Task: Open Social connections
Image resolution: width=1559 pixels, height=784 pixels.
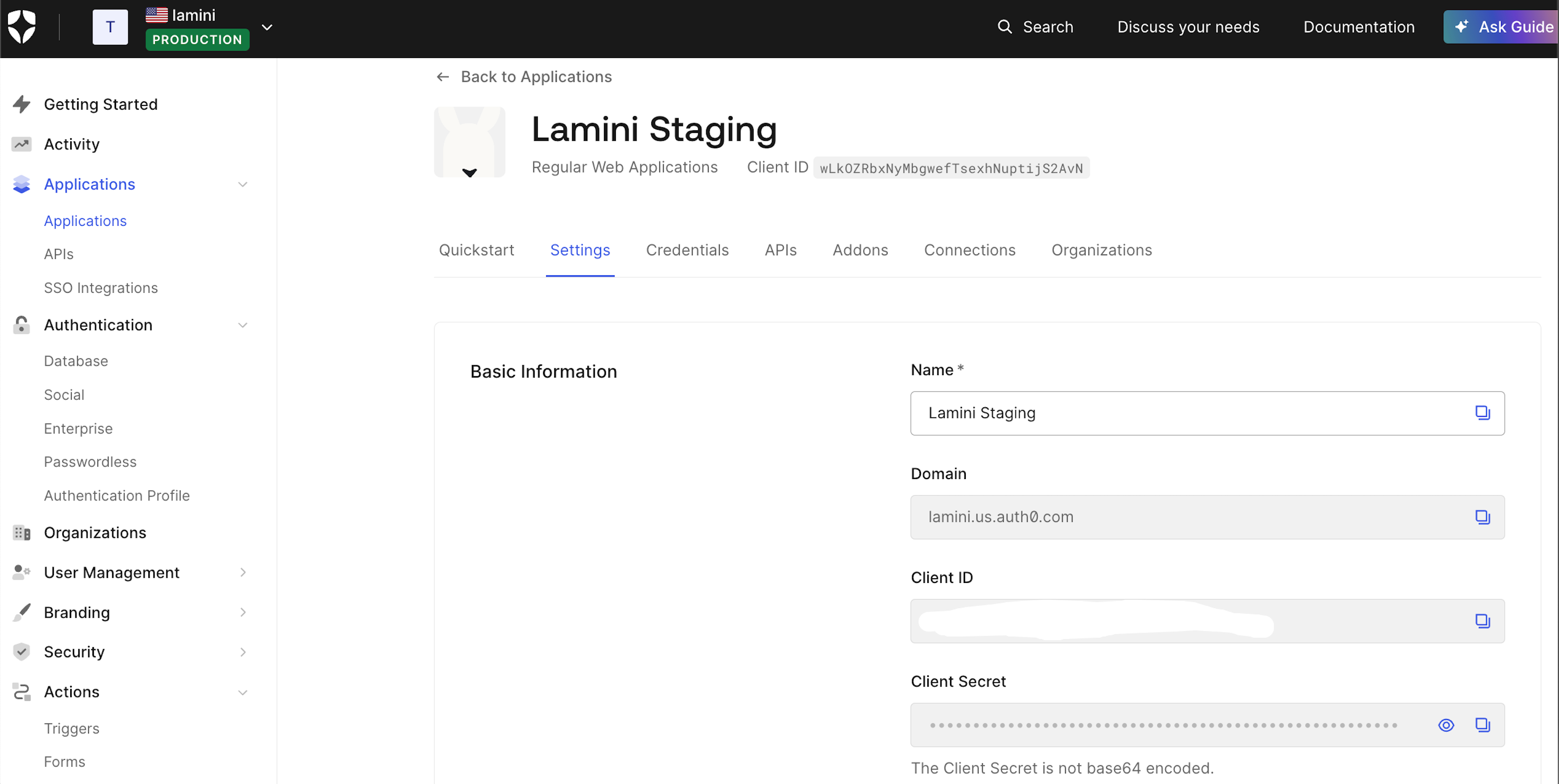Action: tap(63, 395)
